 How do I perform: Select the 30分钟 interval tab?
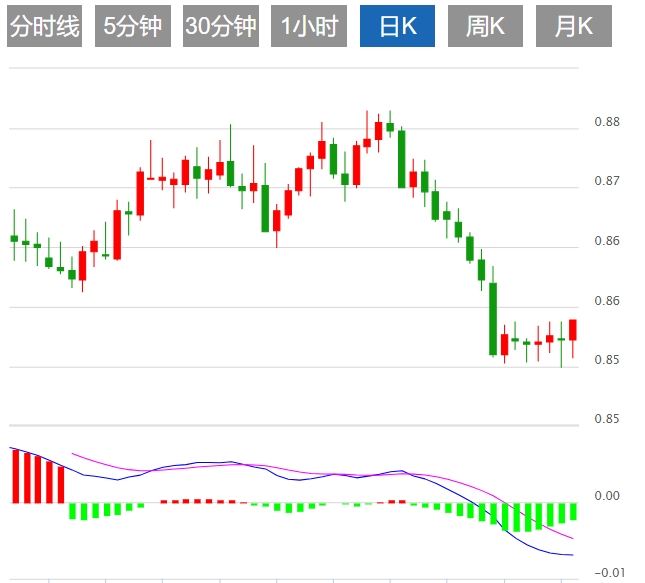(221, 26)
